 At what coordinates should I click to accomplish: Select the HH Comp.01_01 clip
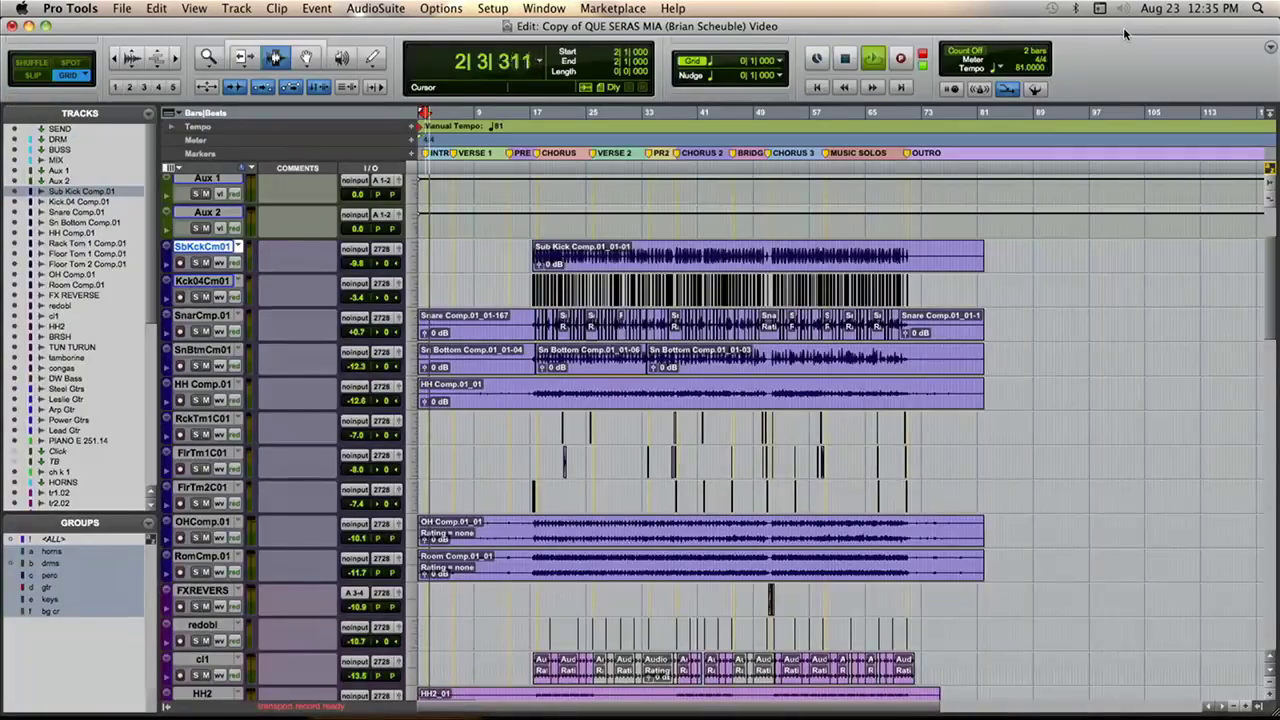[x=701, y=393]
